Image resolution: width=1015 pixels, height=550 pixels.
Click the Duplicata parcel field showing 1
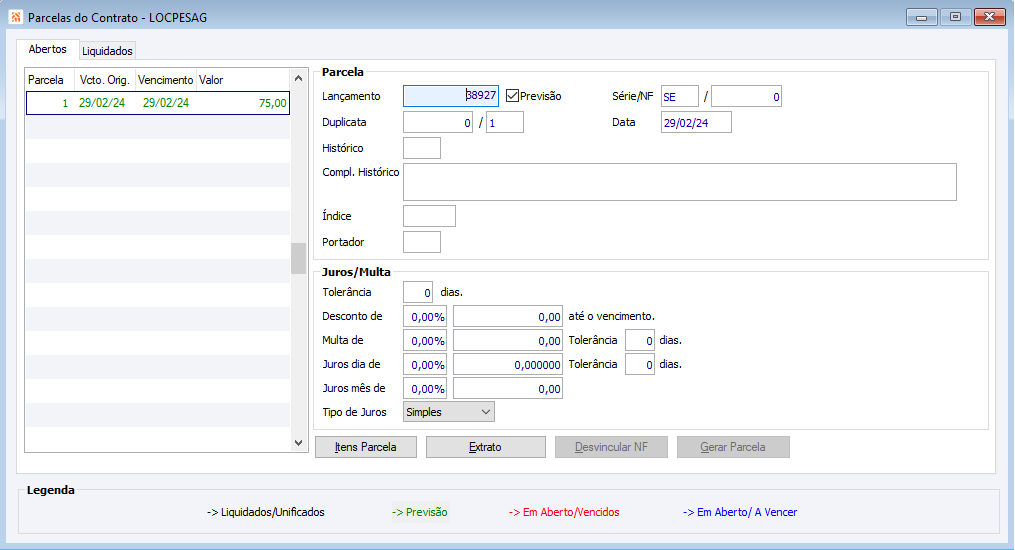(x=505, y=122)
